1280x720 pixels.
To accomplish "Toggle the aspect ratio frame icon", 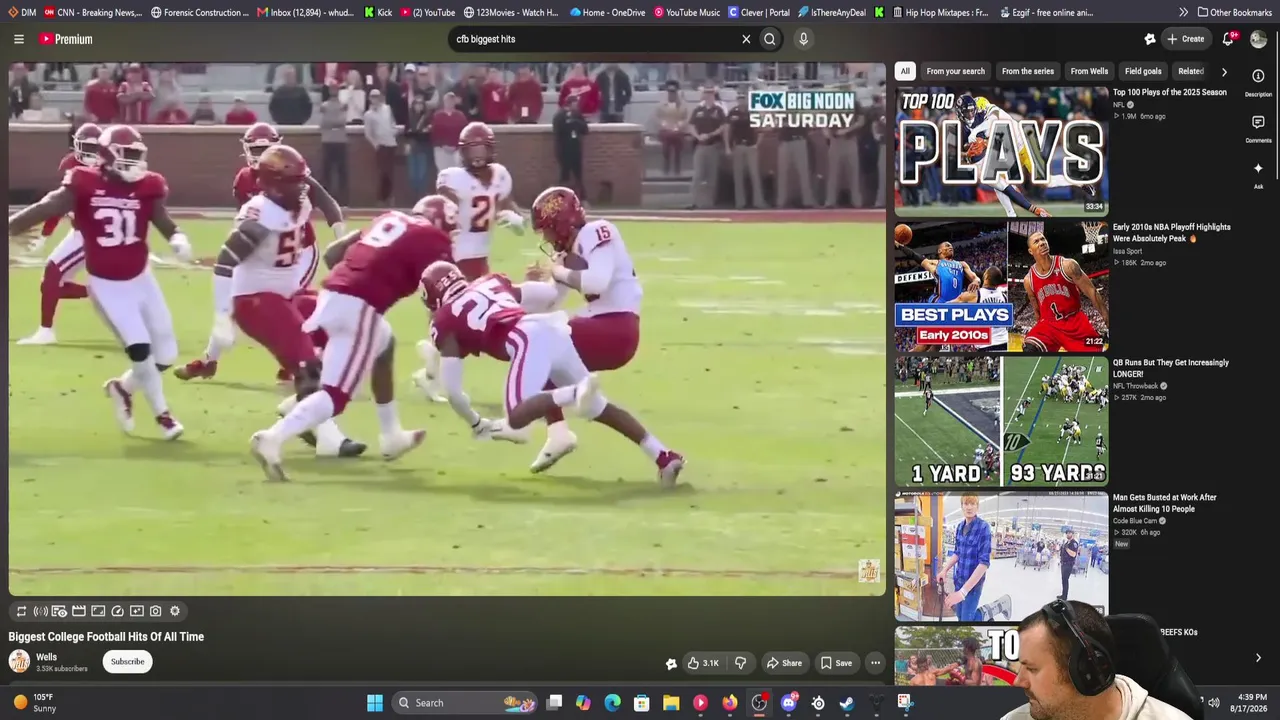I will 98,611.
